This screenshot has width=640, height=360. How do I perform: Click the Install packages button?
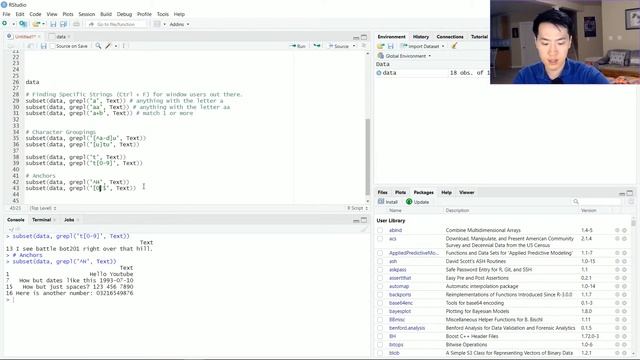(x=388, y=202)
